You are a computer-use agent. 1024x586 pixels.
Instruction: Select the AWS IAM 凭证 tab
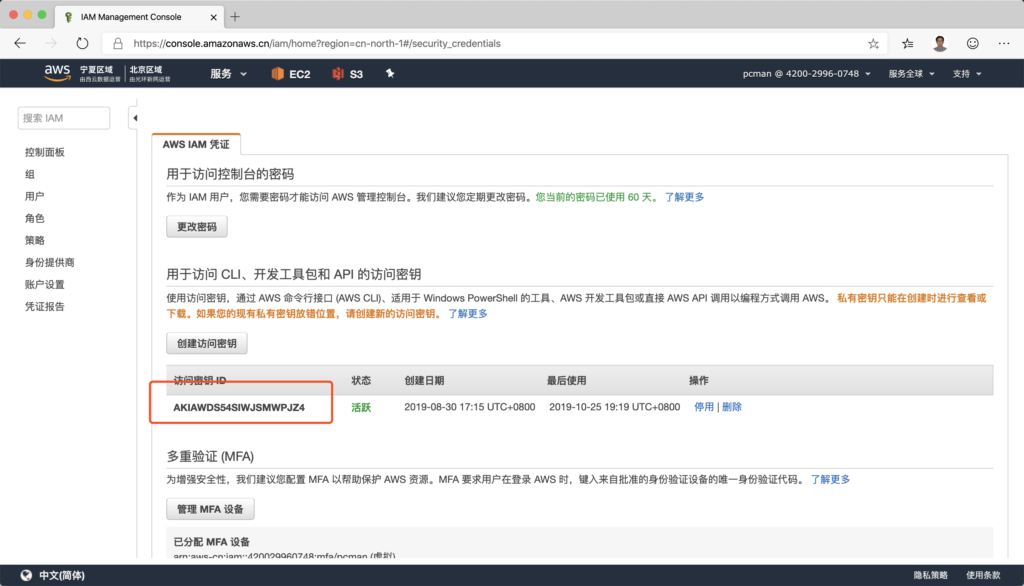point(196,145)
